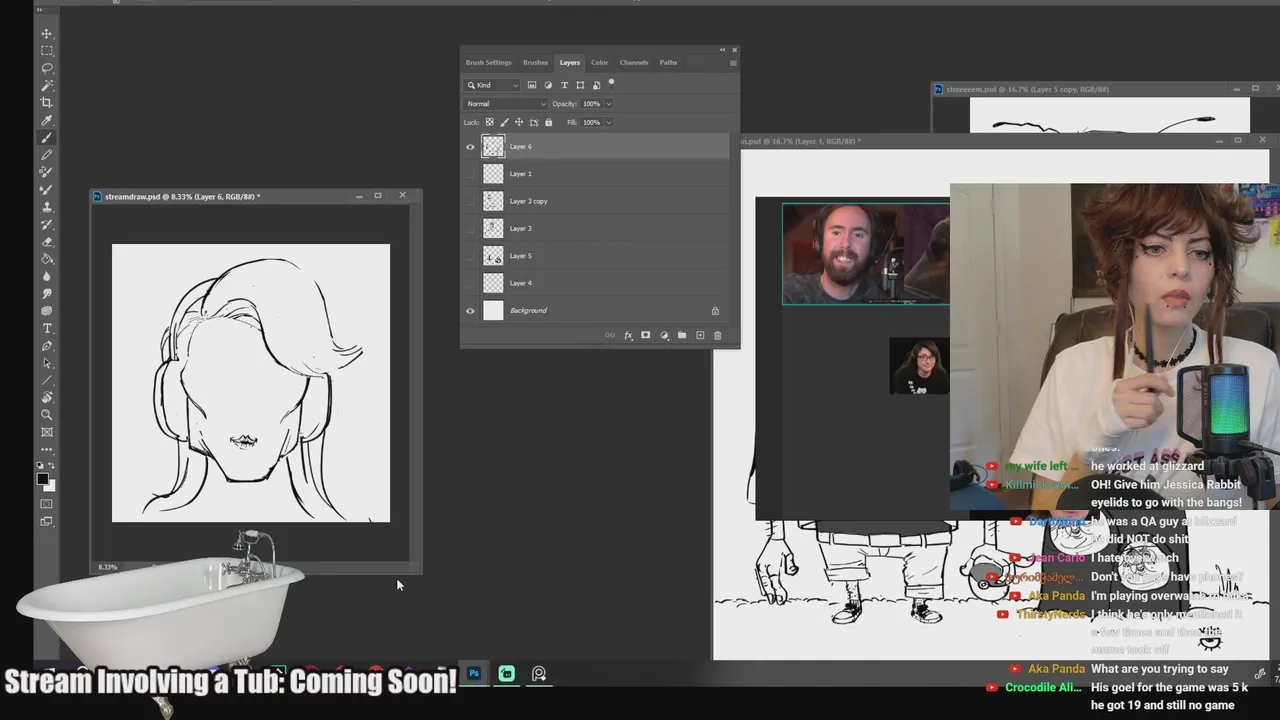Screen dimensions: 1280x720
Task: Switch to the Brushes tab
Action: (x=535, y=62)
